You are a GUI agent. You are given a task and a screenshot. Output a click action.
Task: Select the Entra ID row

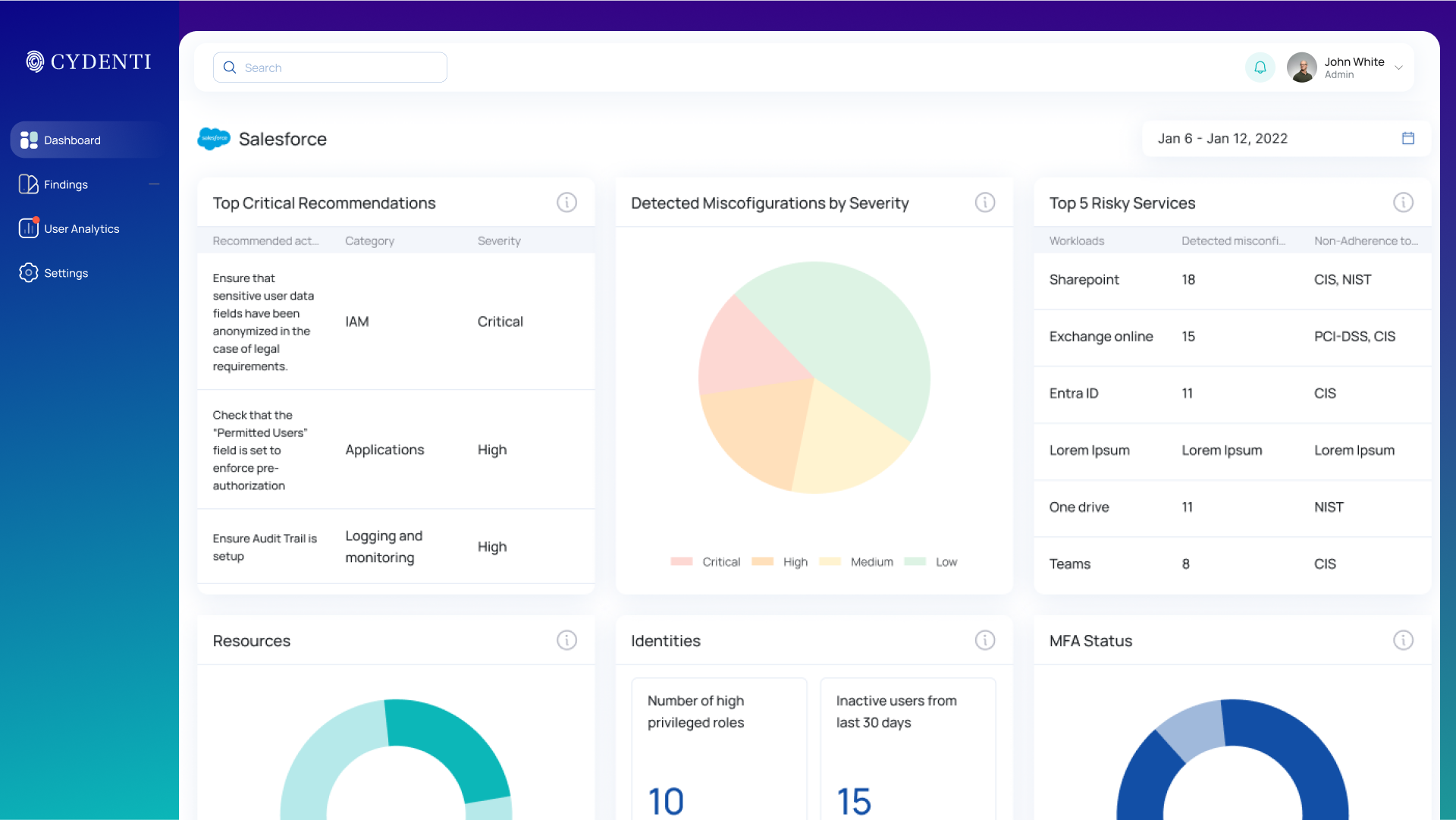(x=1232, y=394)
